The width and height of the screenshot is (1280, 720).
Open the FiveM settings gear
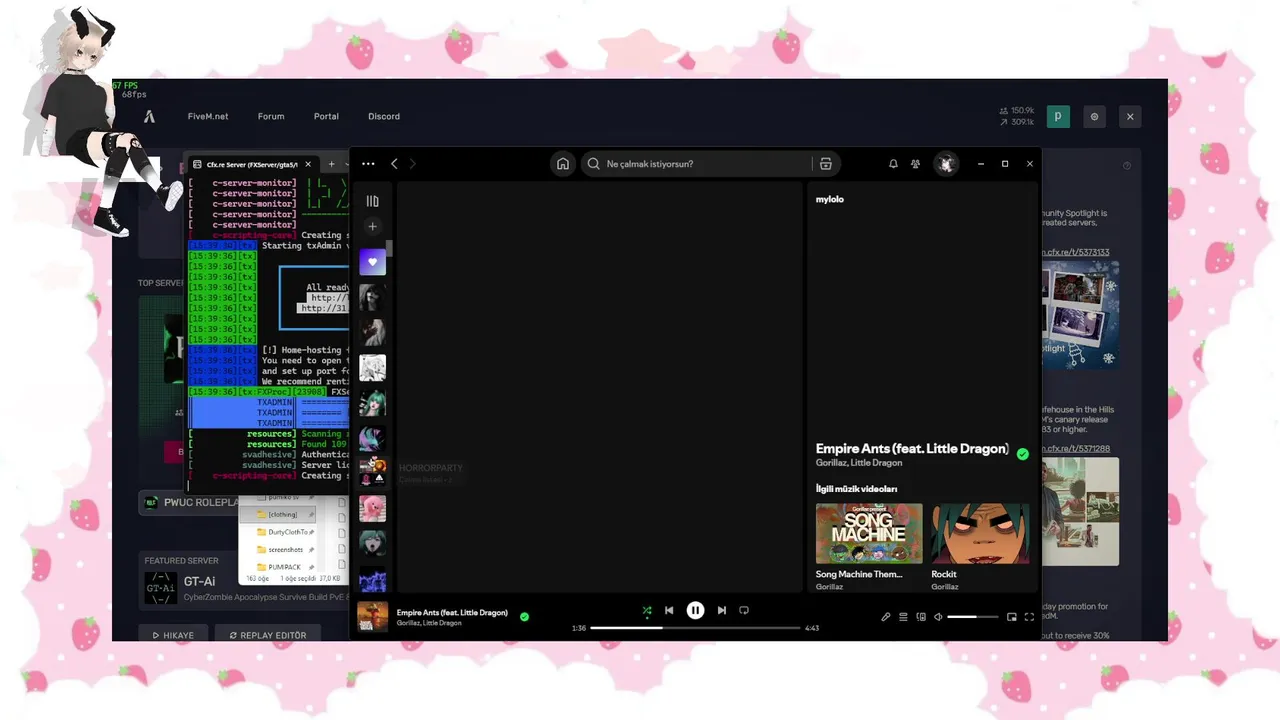click(x=1094, y=116)
